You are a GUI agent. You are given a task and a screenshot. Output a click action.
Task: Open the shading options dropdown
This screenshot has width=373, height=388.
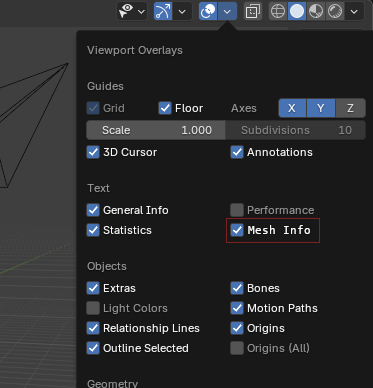pos(354,12)
